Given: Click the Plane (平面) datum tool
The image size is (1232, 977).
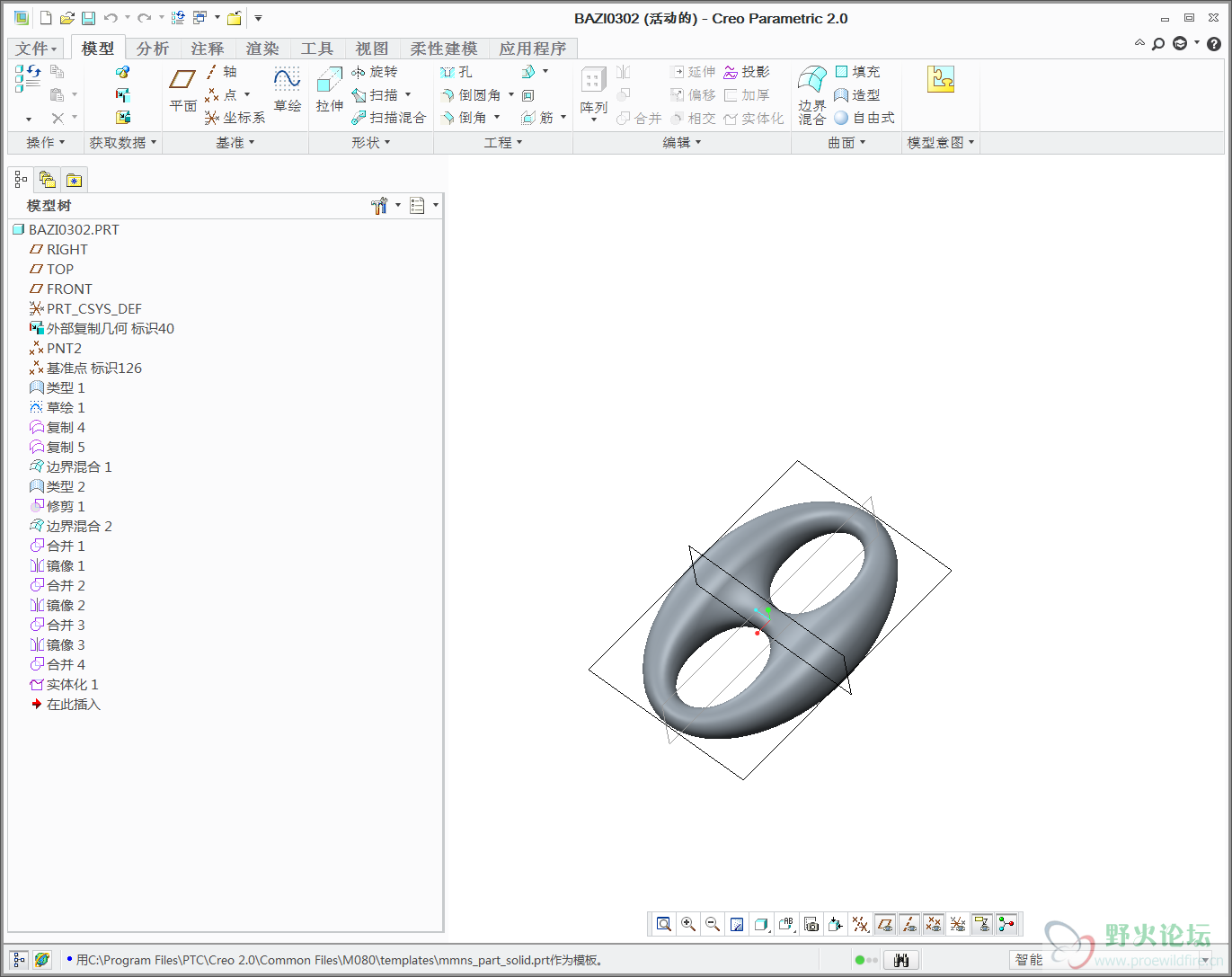Looking at the screenshot, I should 182,90.
